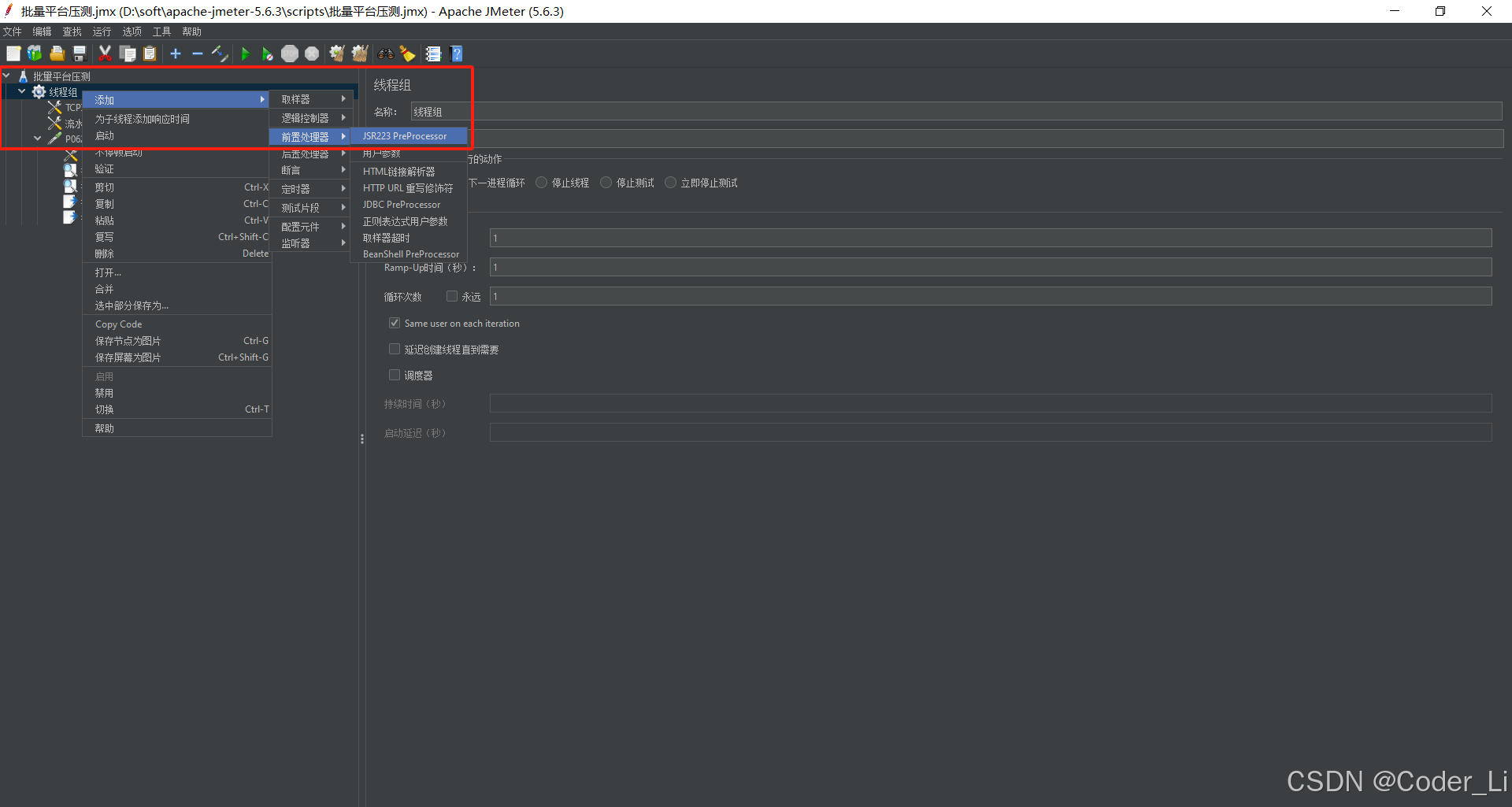Click 删除 in context menu

(x=177, y=254)
